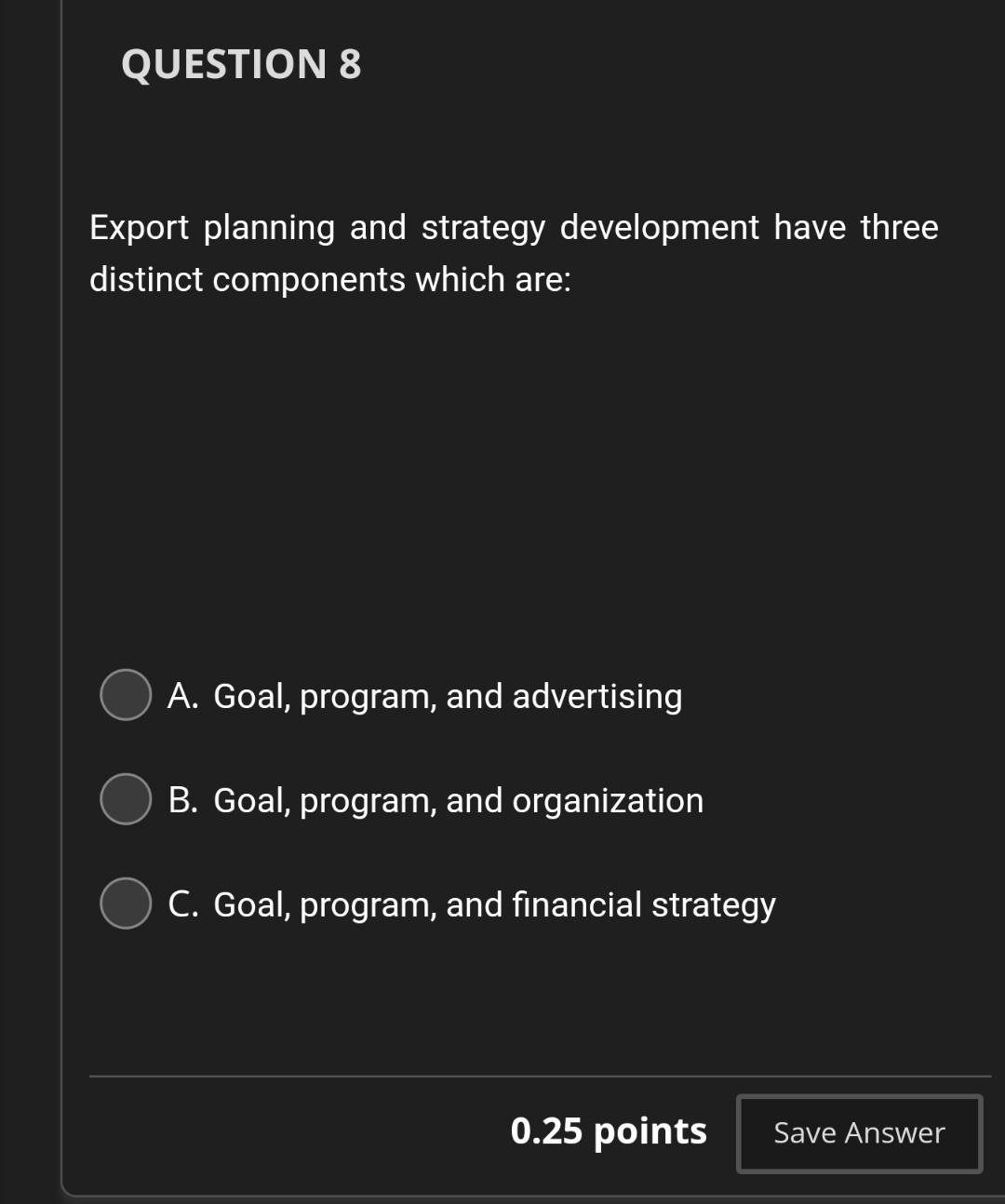Select the unfilled circle beside option B

pos(126,799)
